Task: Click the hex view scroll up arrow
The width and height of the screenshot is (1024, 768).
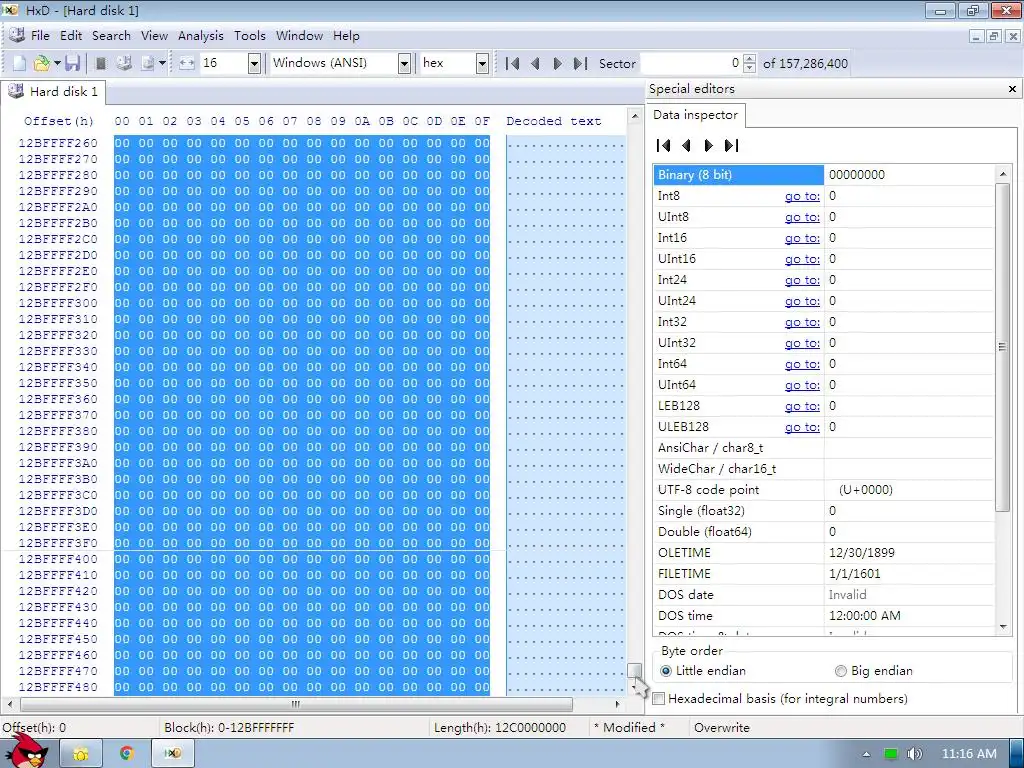Action: pyautogui.click(x=634, y=117)
